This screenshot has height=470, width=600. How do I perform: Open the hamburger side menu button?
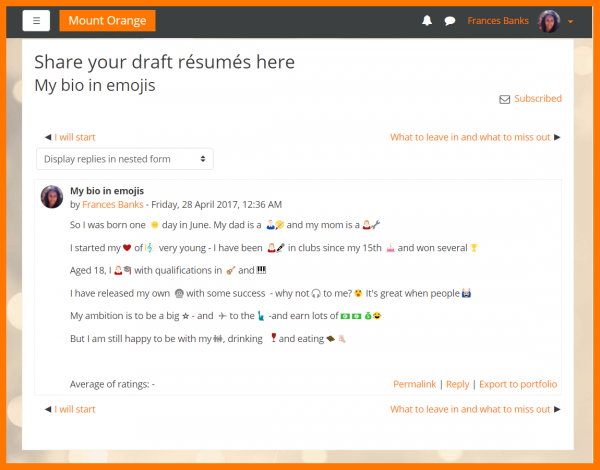pos(36,21)
